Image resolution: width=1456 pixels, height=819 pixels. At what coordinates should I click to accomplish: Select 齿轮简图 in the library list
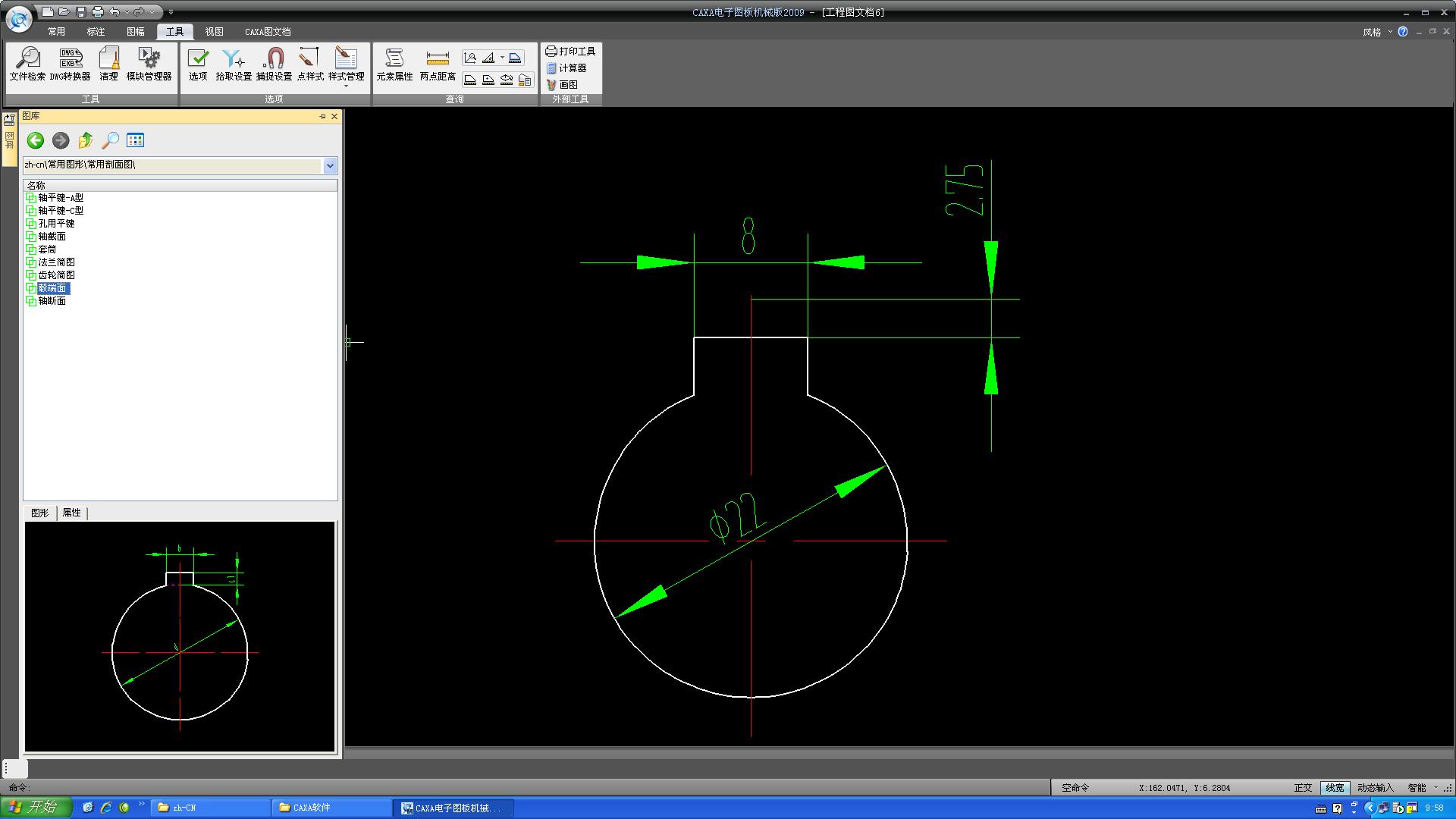pyautogui.click(x=56, y=275)
